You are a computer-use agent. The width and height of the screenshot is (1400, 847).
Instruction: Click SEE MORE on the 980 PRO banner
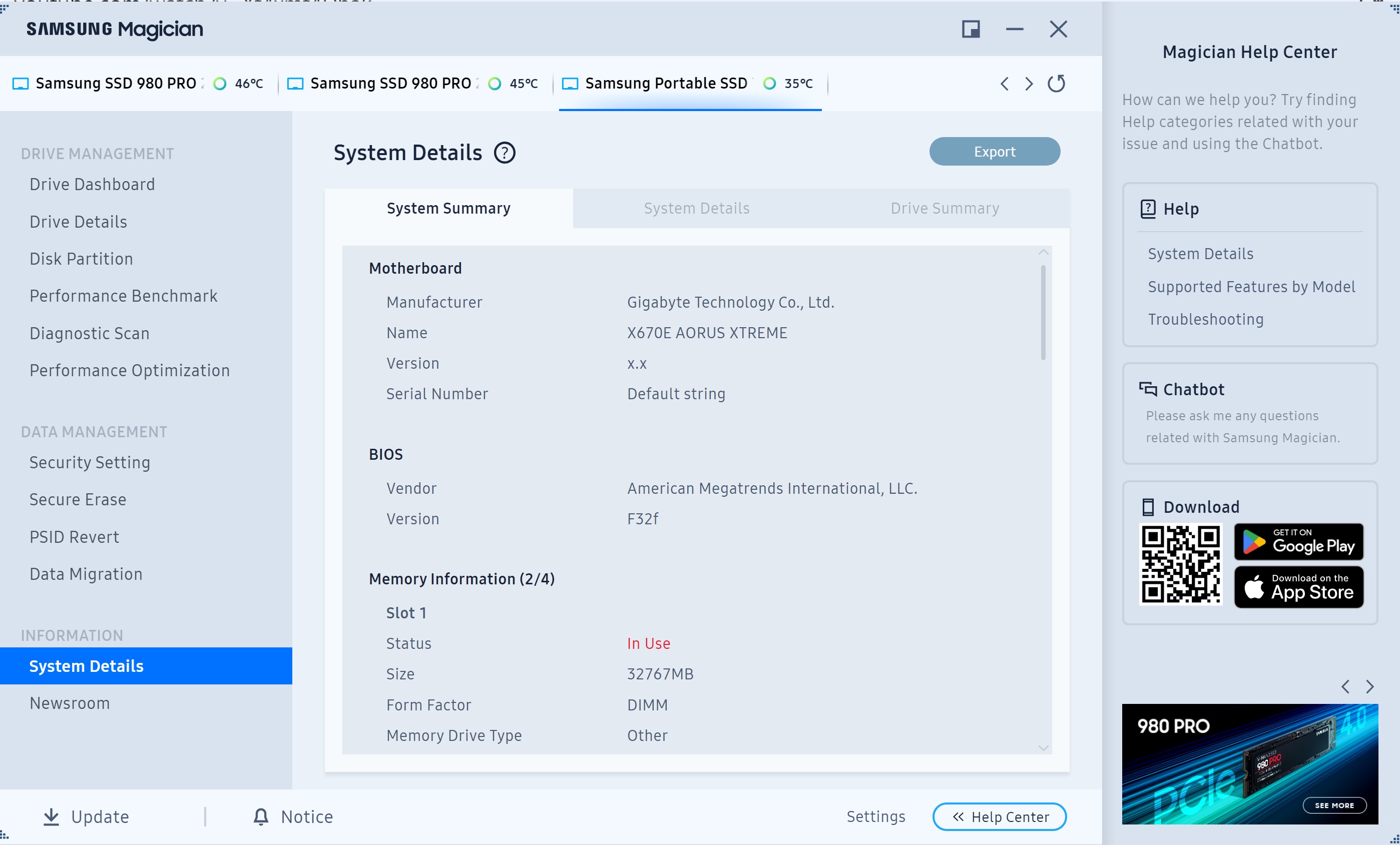click(x=1334, y=805)
